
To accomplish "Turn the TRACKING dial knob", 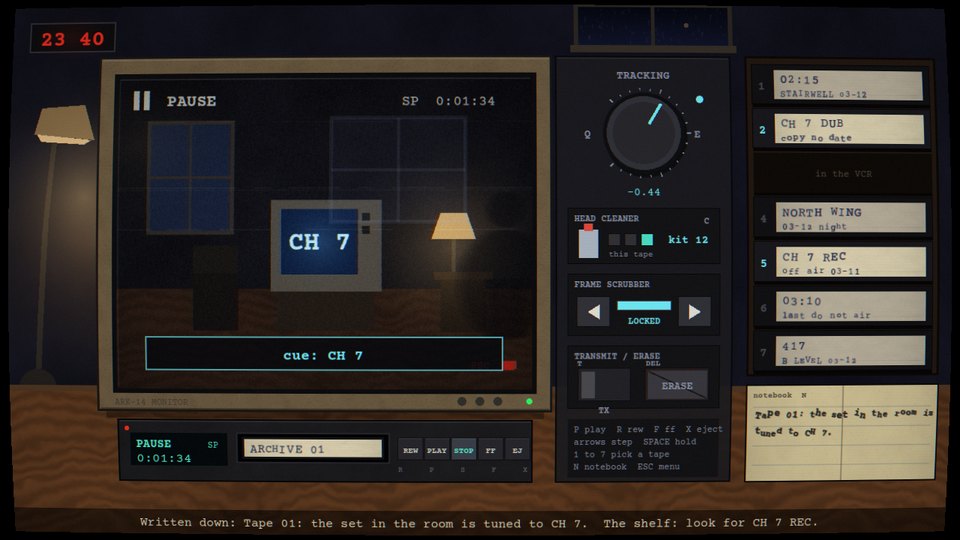I will point(643,133).
